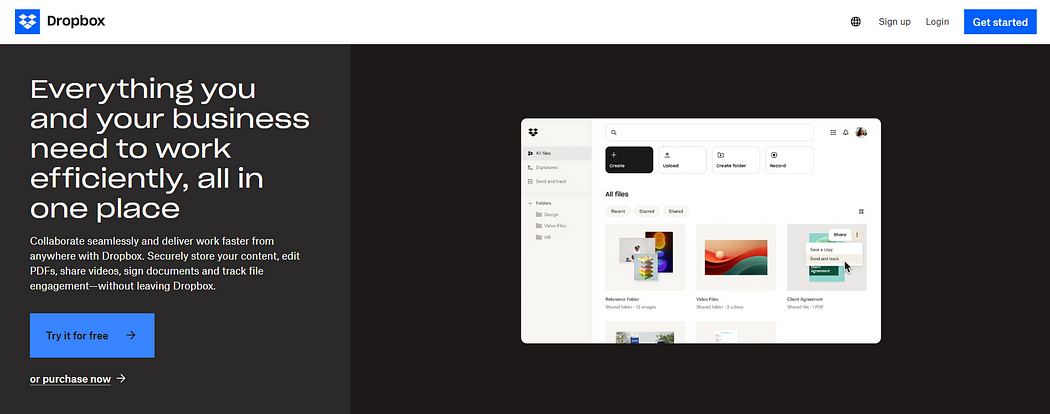Collapse the Folders tree in preview sidebar
The image size is (1050, 414).
[530, 203]
